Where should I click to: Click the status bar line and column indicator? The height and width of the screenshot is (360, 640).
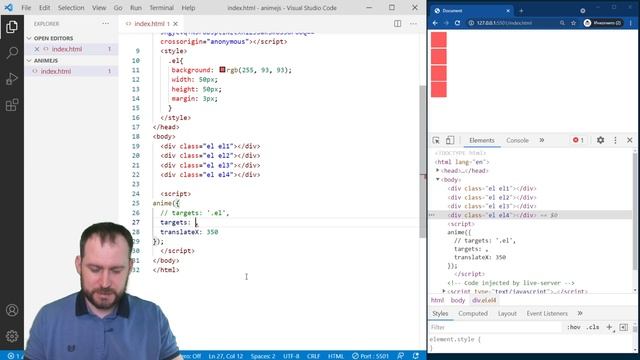click(x=226, y=356)
